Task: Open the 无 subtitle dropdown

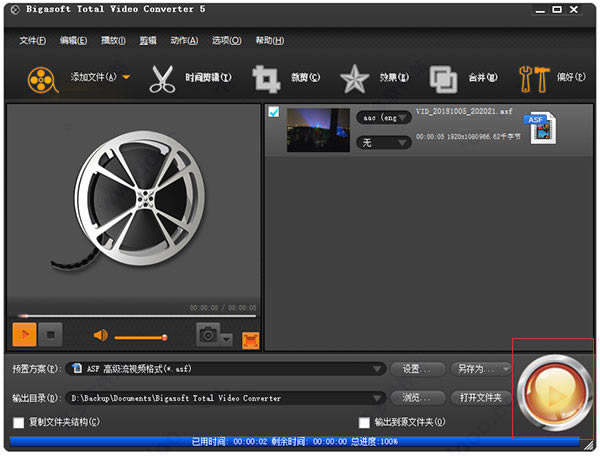Action: click(384, 143)
